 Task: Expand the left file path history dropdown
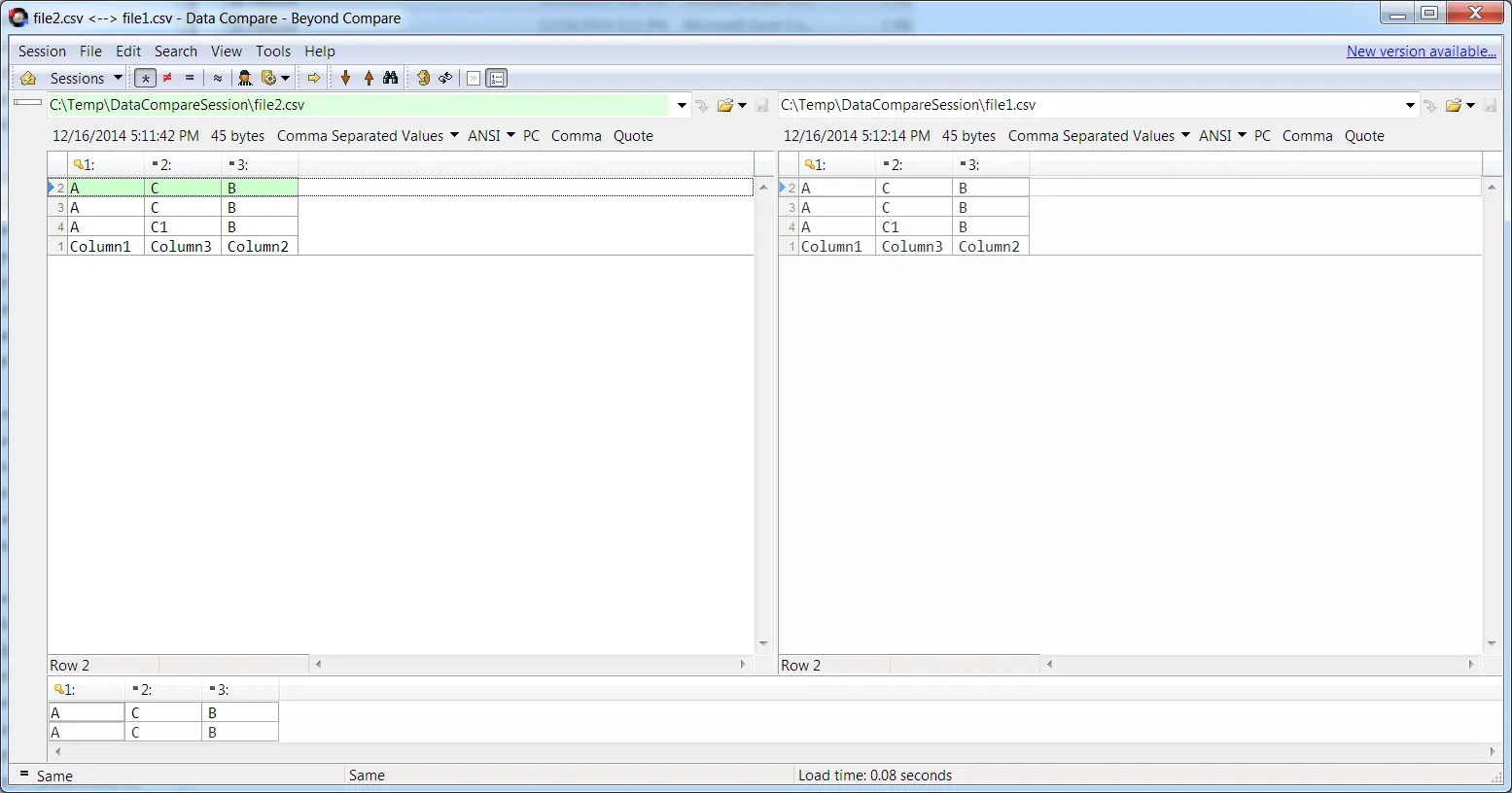coord(682,105)
